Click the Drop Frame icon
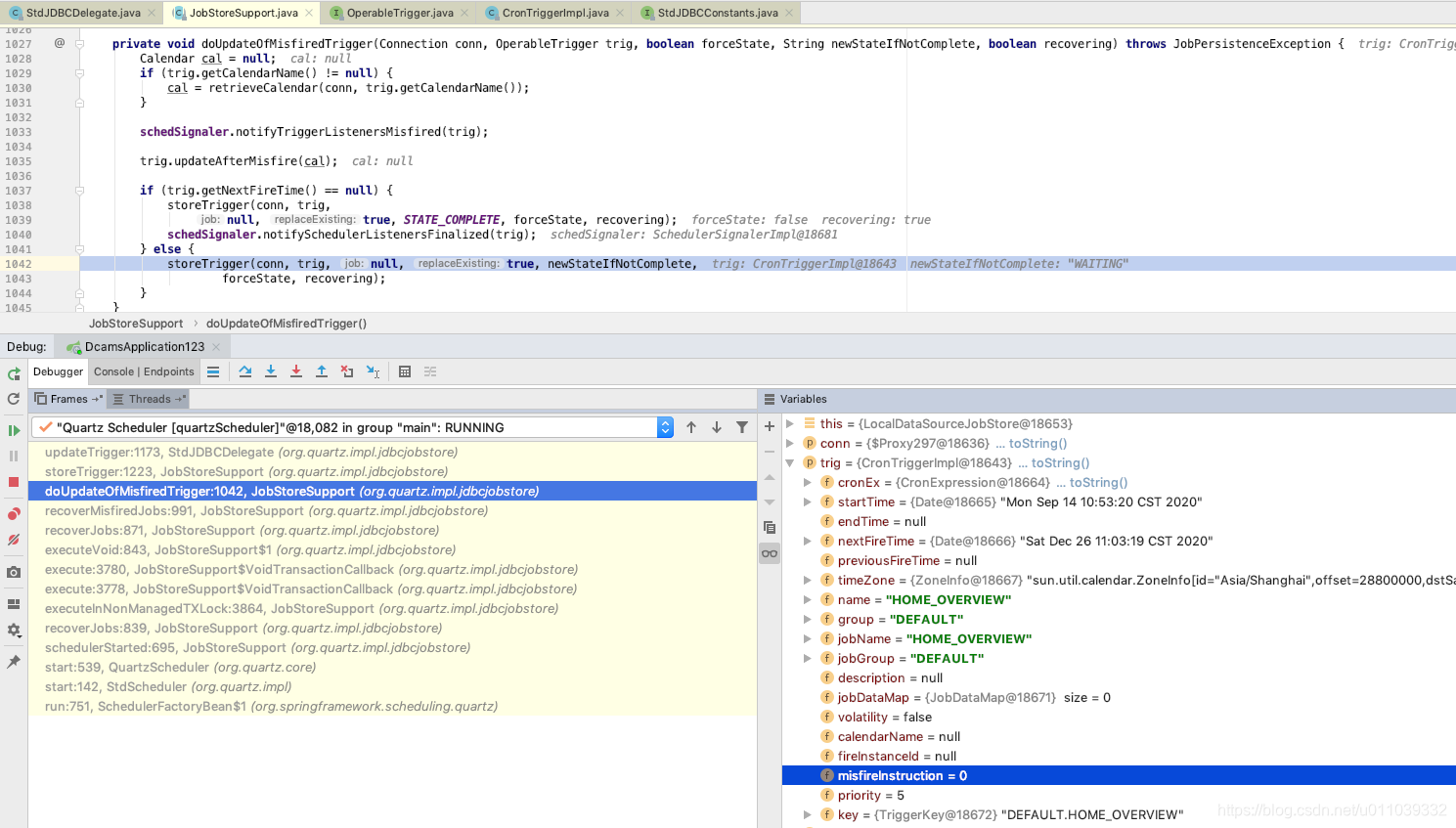This screenshot has width=1456, height=828. pos(347,371)
